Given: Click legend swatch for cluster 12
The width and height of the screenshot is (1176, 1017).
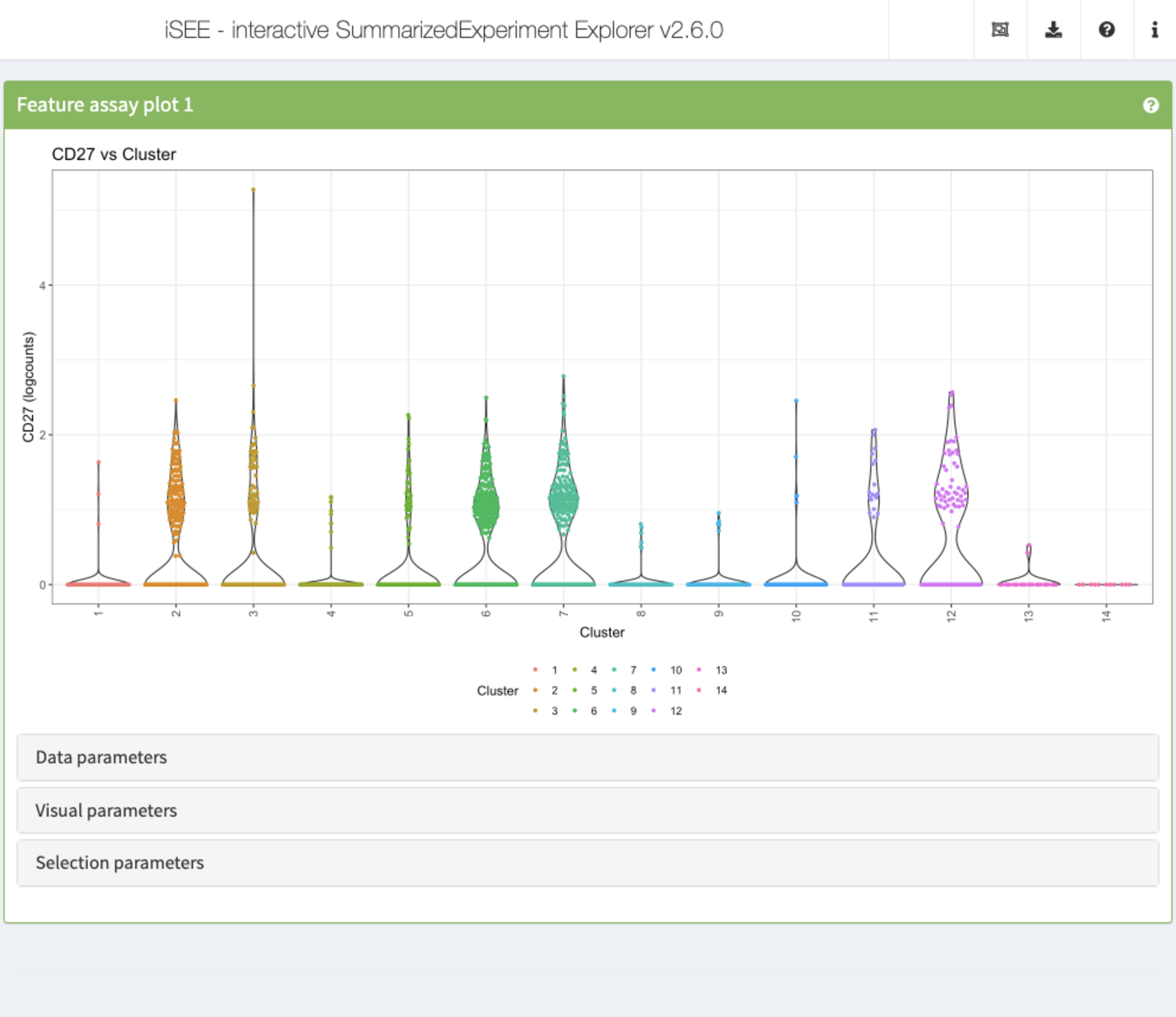Looking at the screenshot, I should (653, 711).
